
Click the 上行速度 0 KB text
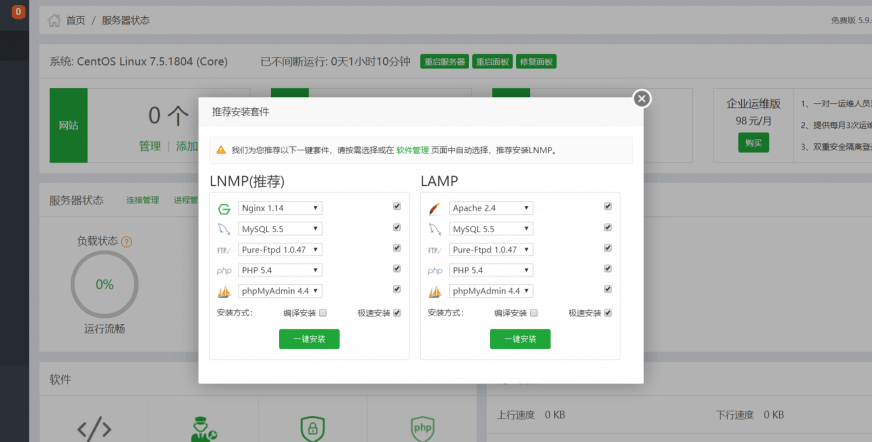point(531,415)
